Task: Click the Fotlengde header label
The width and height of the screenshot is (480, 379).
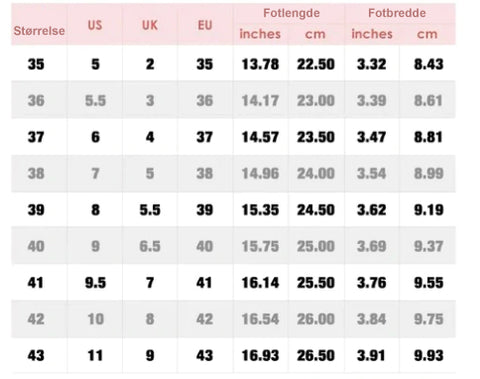Action: click(x=291, y=13)
